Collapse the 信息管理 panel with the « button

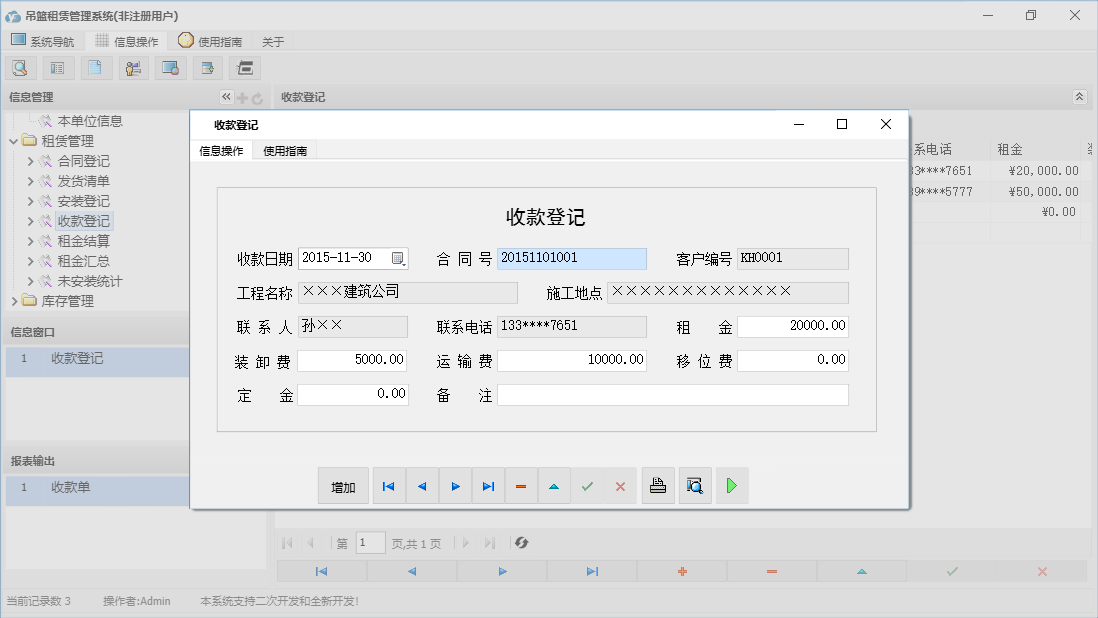tap(226, 97)
